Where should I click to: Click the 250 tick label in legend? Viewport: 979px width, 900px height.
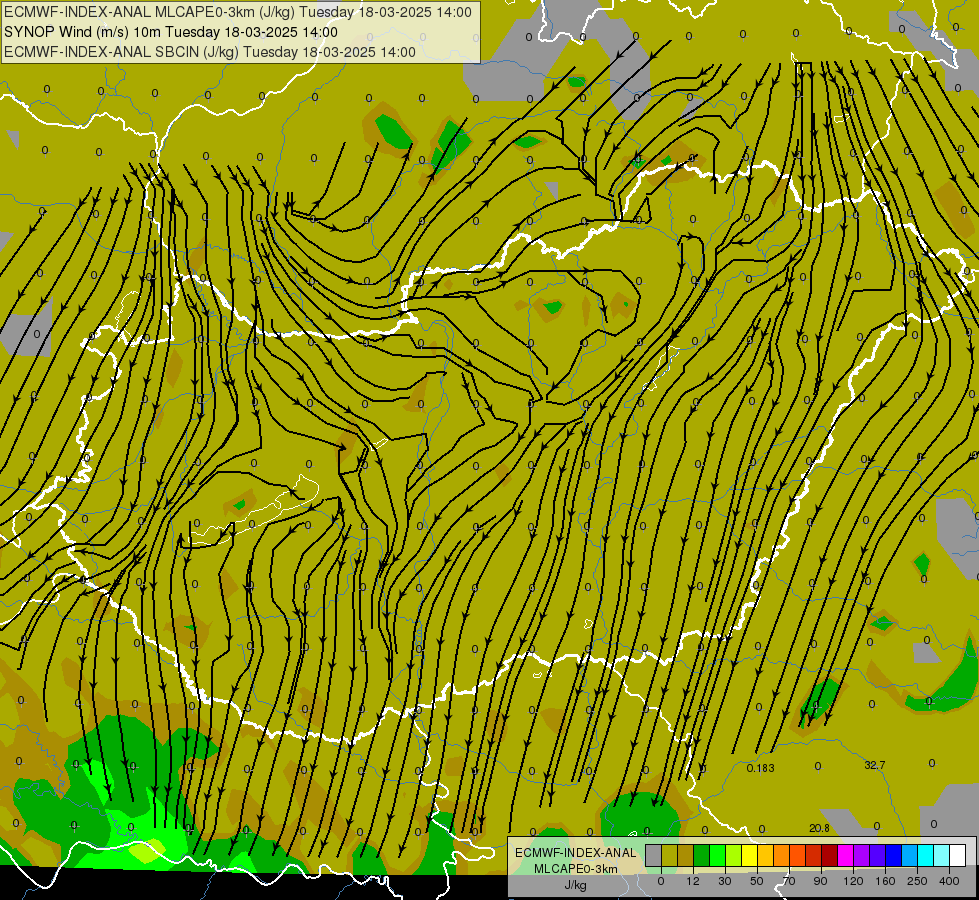coord(917,882)
